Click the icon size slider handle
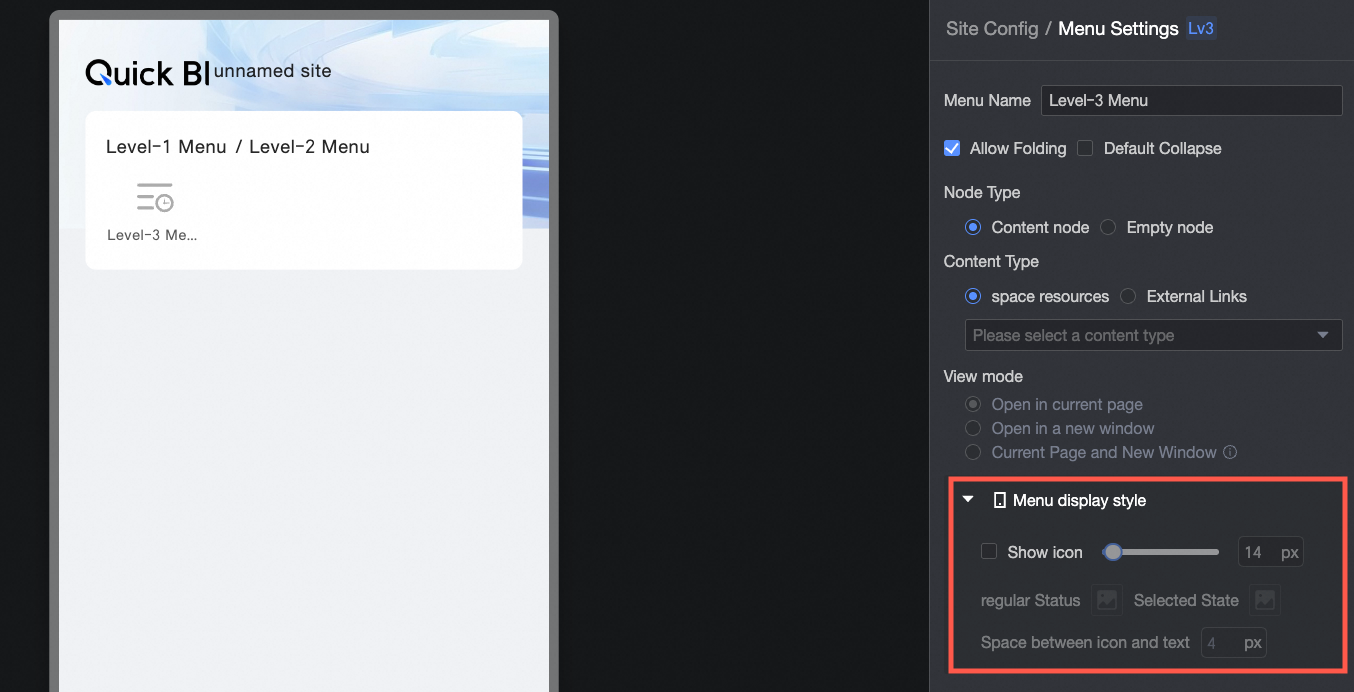 click(x=1112, y=551)
